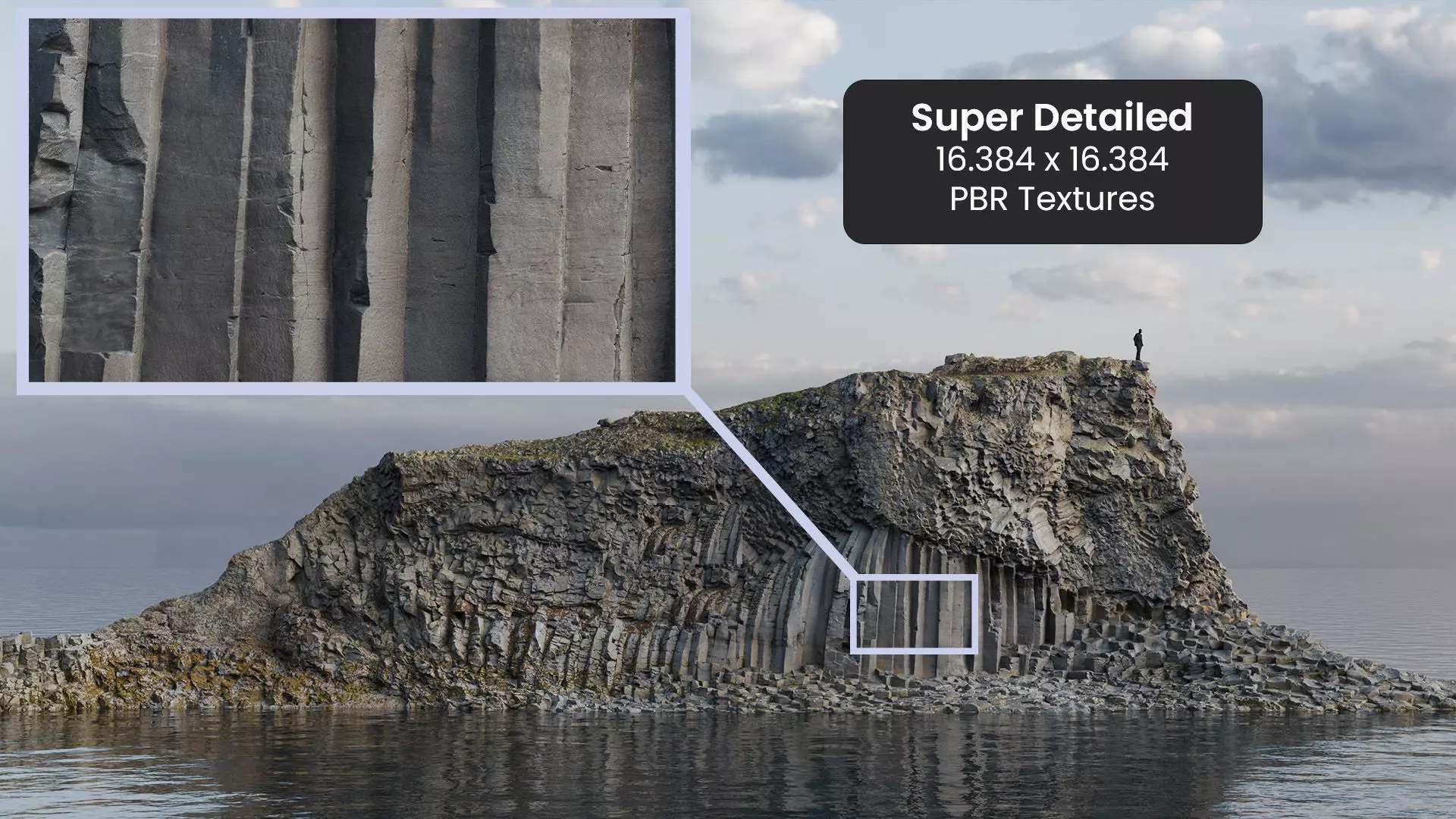Click the "16.384 x 16.384" resolution text
The image size is (1456, 819).
(x=1052, y=160)
